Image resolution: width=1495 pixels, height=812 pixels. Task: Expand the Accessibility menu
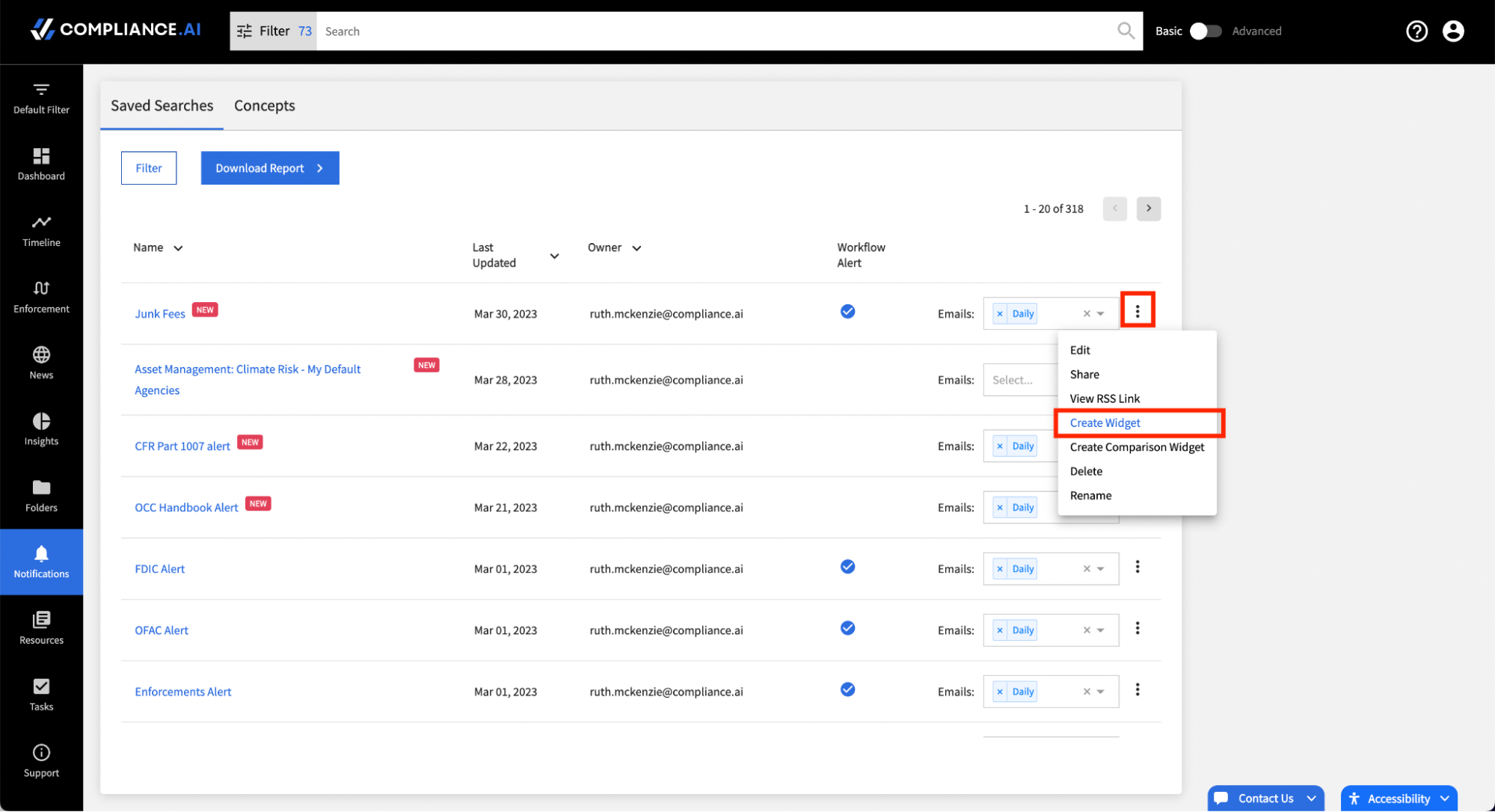tap(1399, 798)
